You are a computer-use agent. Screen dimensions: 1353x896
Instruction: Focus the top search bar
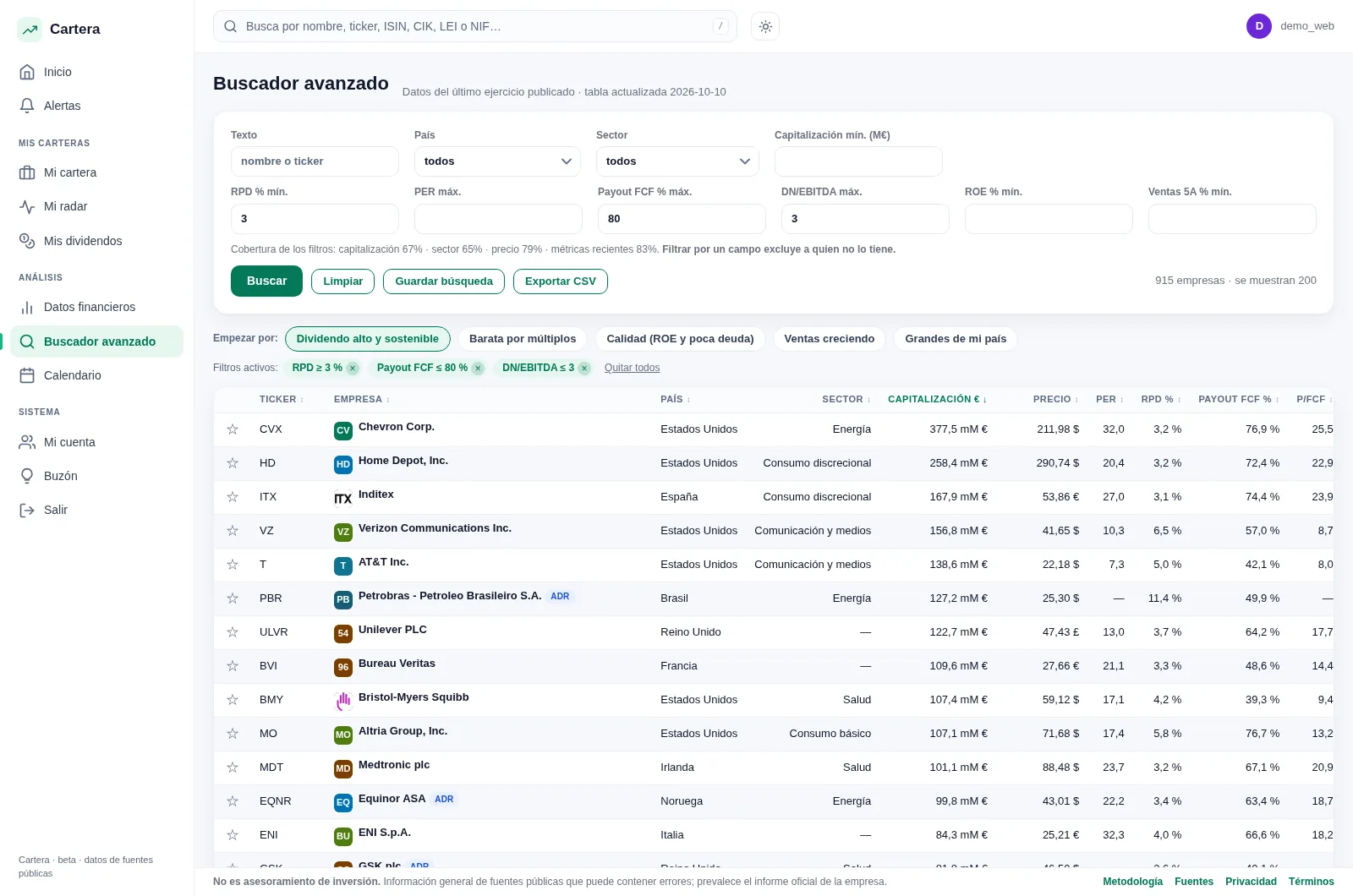(474, 26)
